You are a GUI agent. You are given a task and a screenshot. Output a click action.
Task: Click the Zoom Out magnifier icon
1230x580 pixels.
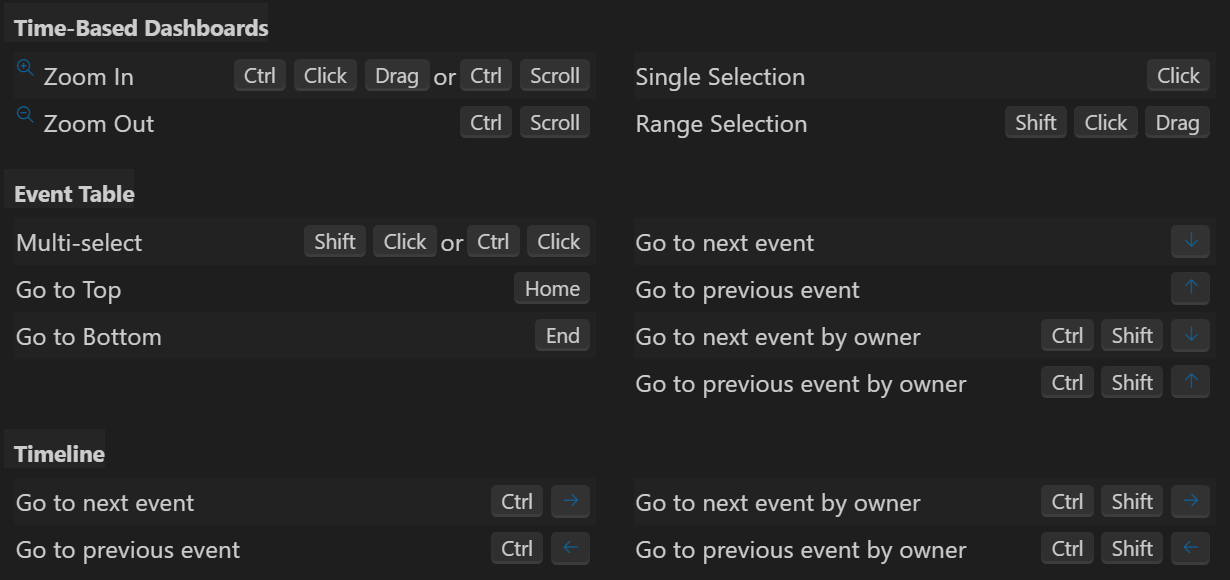(x=26, y=115)
